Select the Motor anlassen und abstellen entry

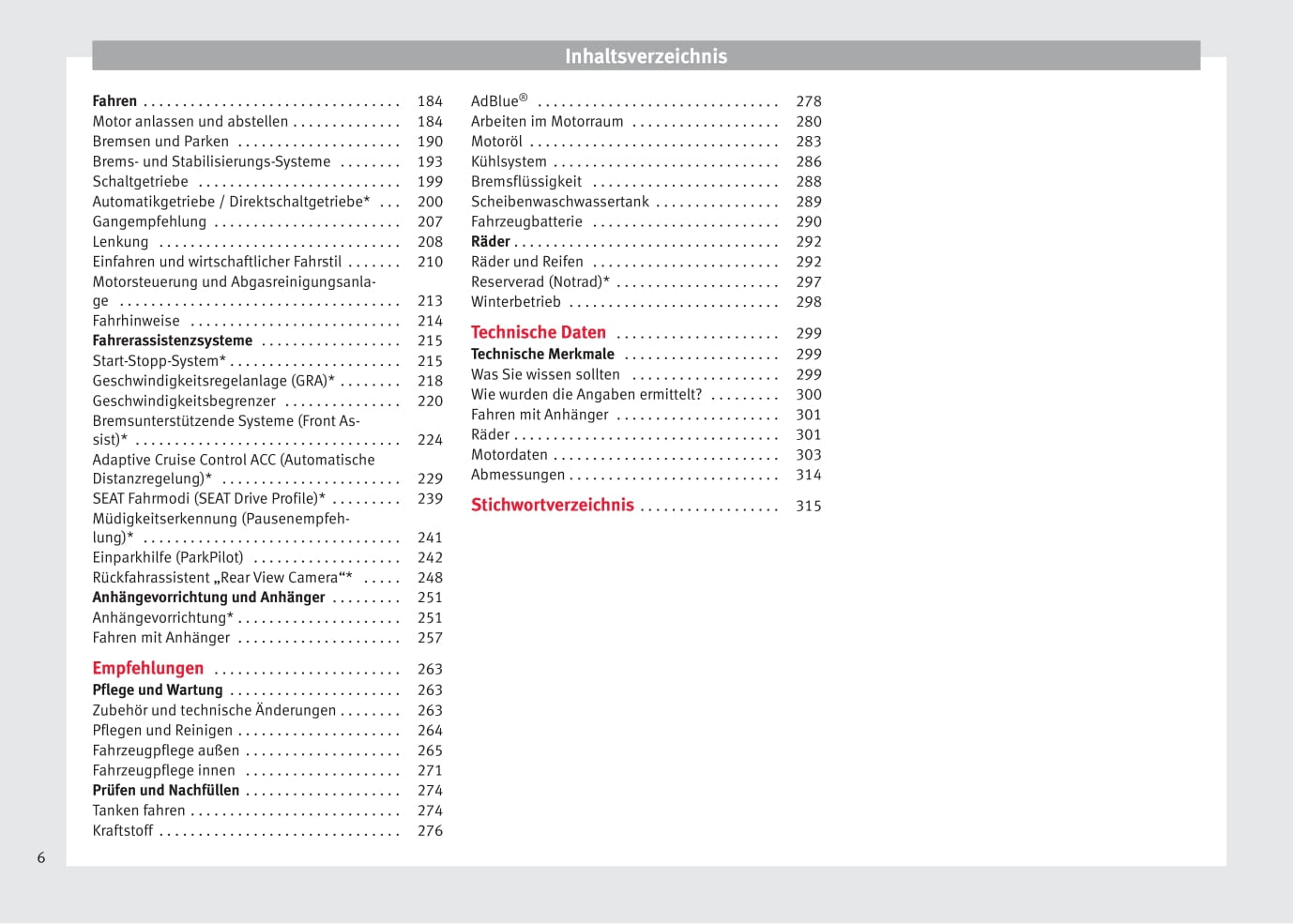click(190, 121)
